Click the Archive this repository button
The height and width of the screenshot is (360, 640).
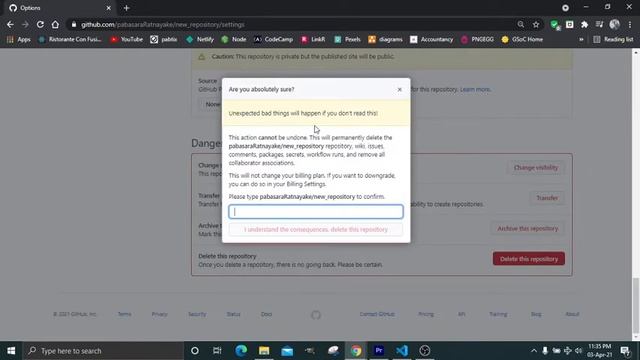(x=527, y=229)
